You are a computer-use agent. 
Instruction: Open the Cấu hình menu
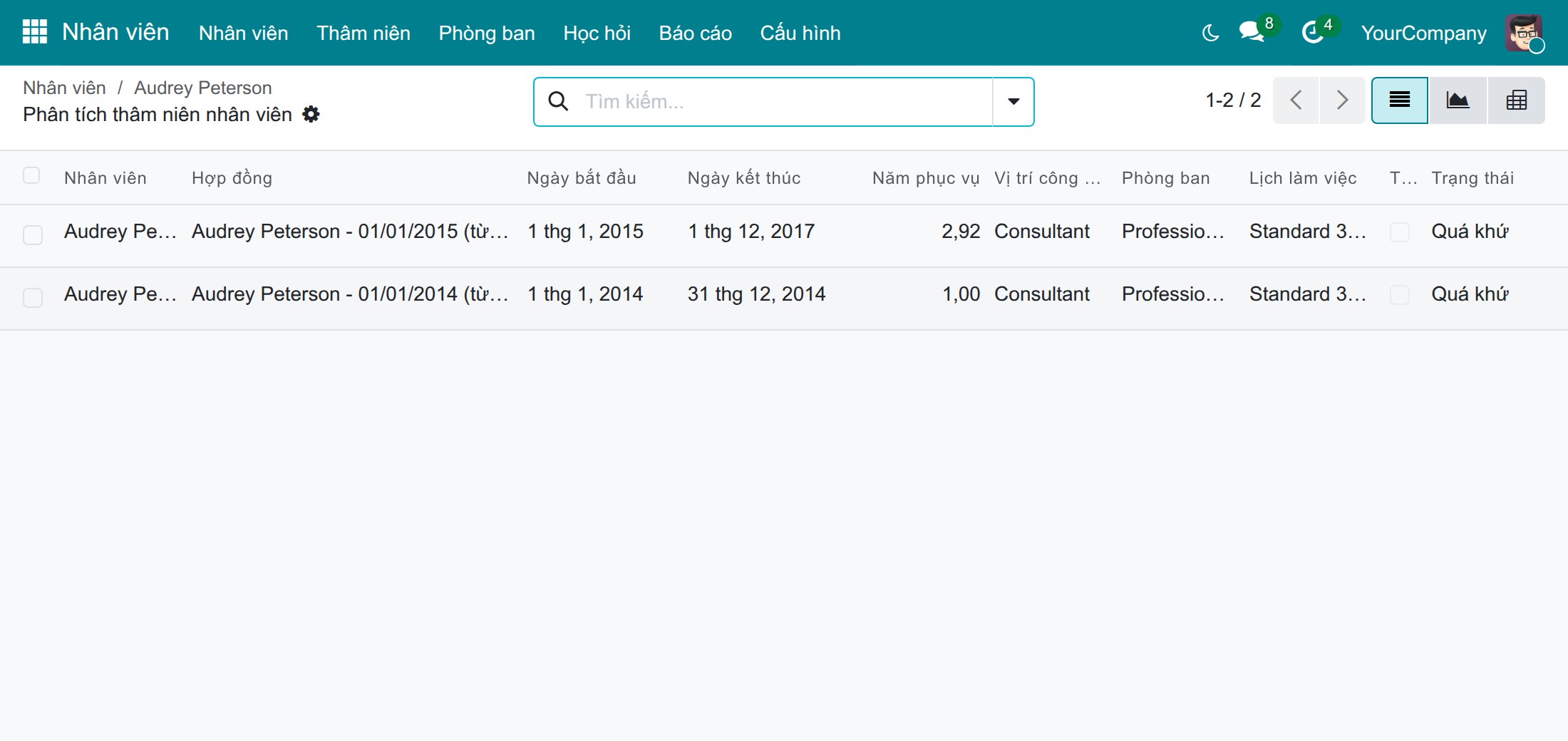[800, 33]
